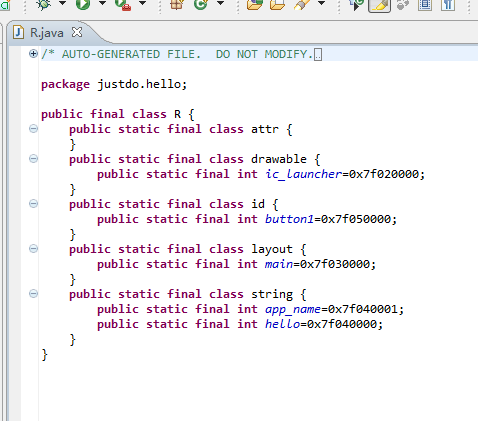Viewport: 478px width, 421px height.
Task: Switch to the R.java editor tab
Action: click(x=46, y=33)
